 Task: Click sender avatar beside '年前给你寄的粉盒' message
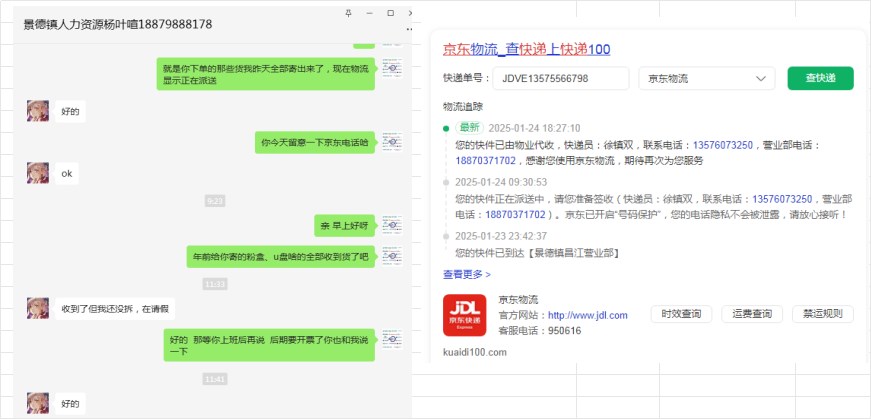(x=392, y=256)
